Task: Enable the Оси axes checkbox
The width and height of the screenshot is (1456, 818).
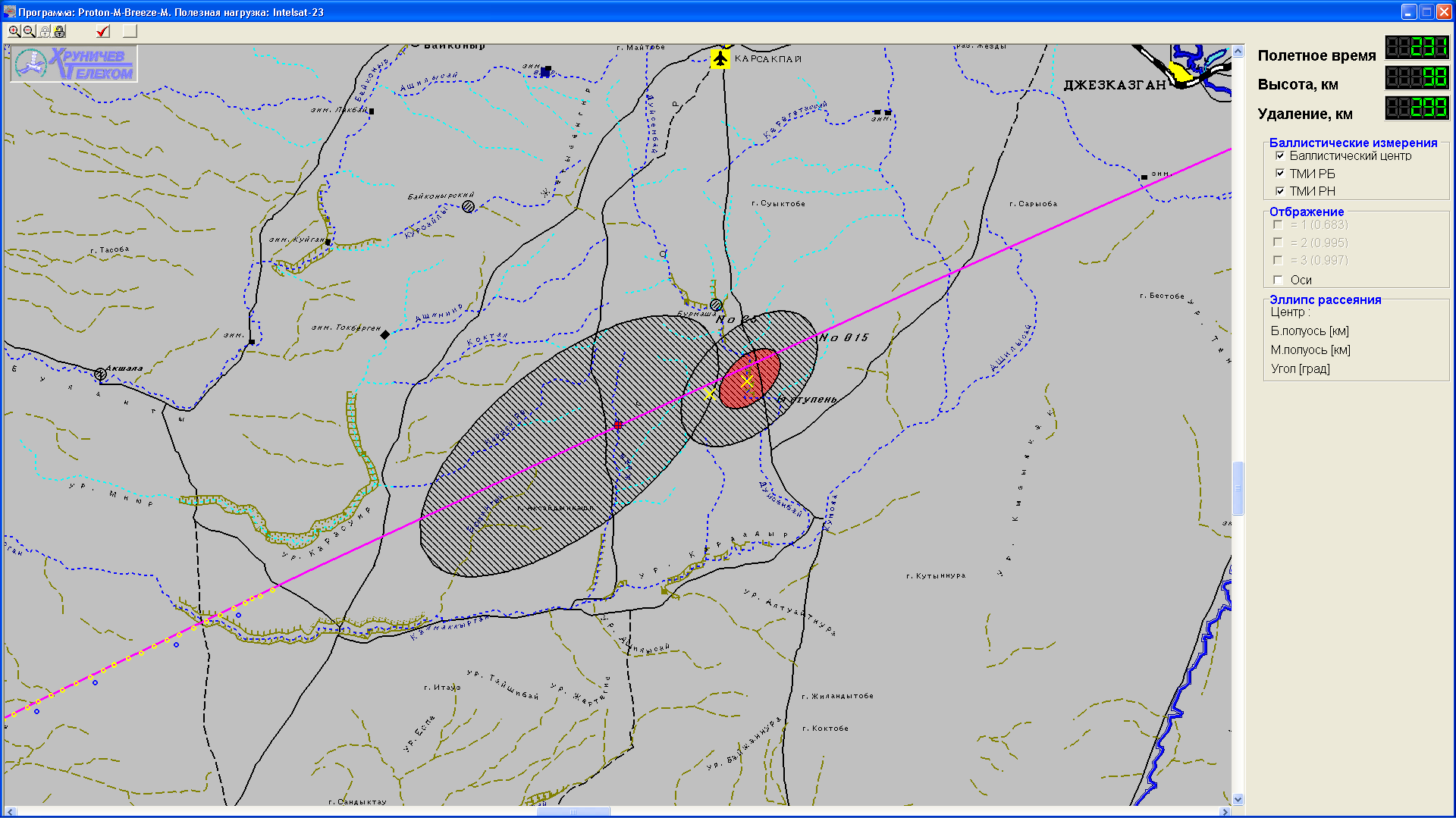Action: [1279, 280]
